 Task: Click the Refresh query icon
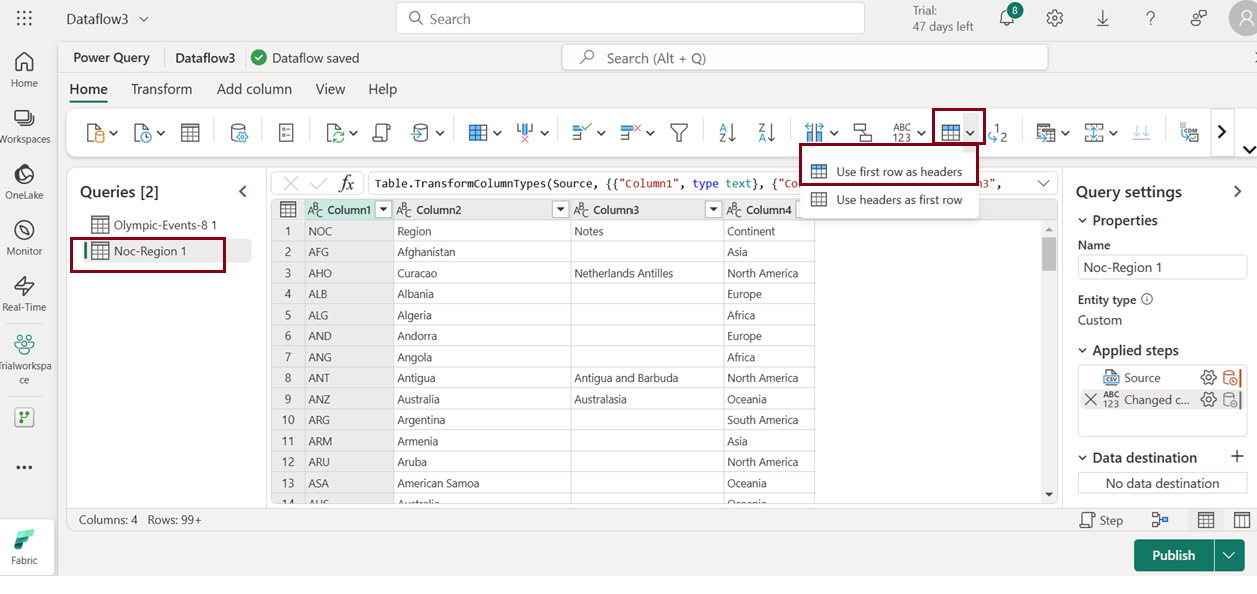336,132
